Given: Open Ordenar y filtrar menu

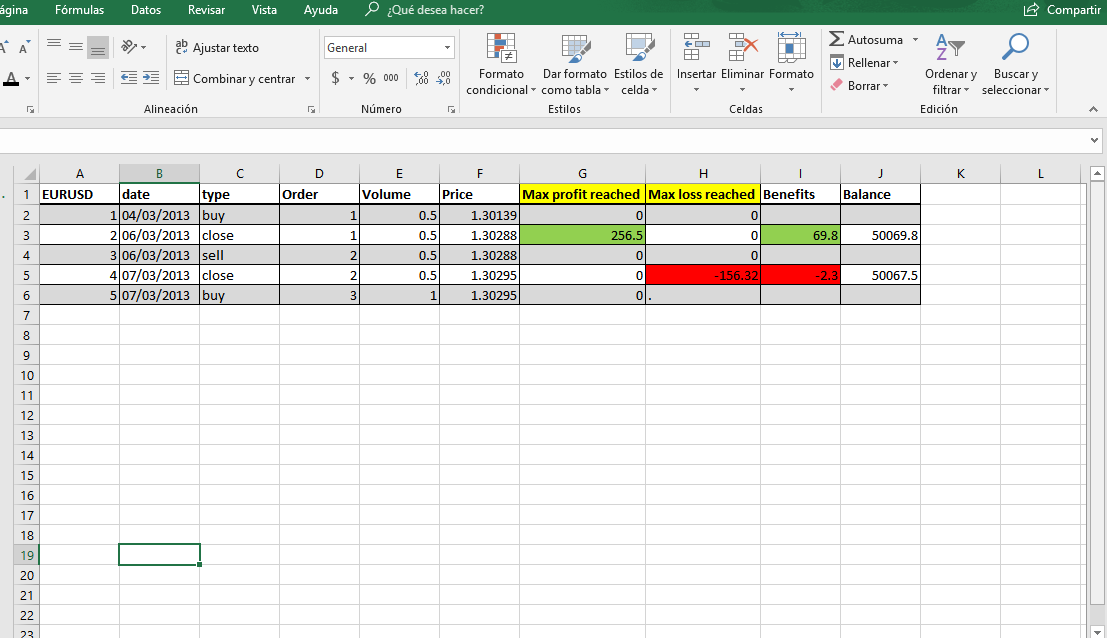Looking at the screenshot, I should point(950,64).
